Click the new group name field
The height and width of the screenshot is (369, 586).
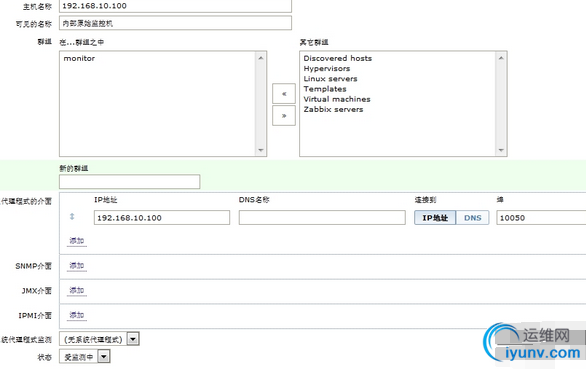[x=129, y=182]
